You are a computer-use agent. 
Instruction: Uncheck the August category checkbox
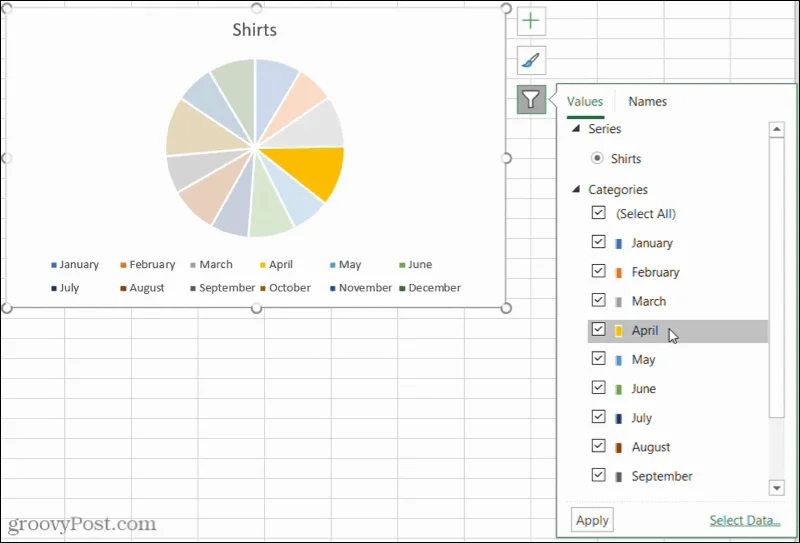(598, 446)
